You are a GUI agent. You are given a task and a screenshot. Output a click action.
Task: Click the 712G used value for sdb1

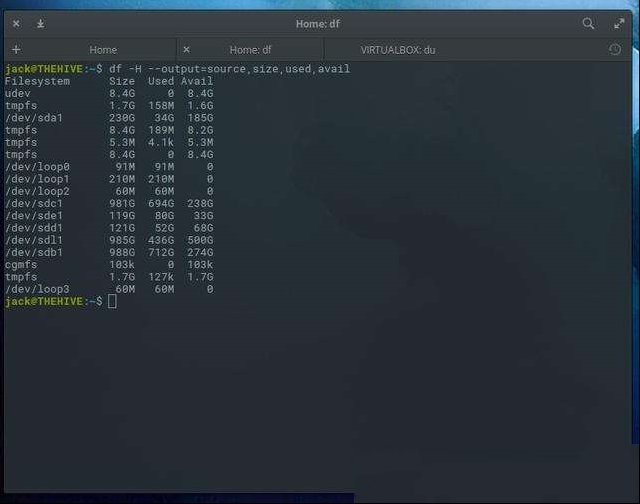tap(161, 253)
